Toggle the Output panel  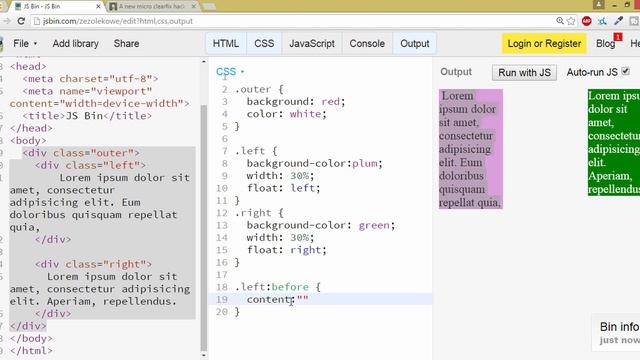pos(415,43)
